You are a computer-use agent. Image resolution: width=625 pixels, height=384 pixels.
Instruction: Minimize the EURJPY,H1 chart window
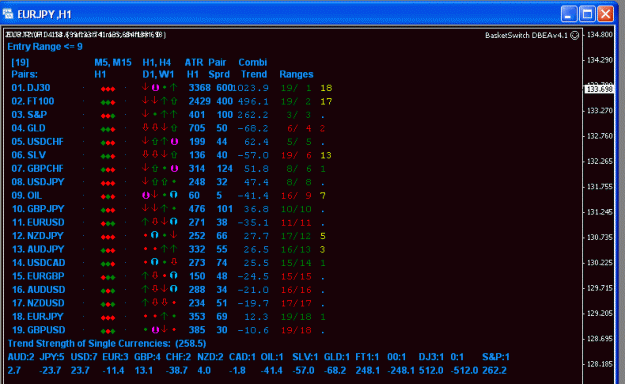(x=569, y=14)
